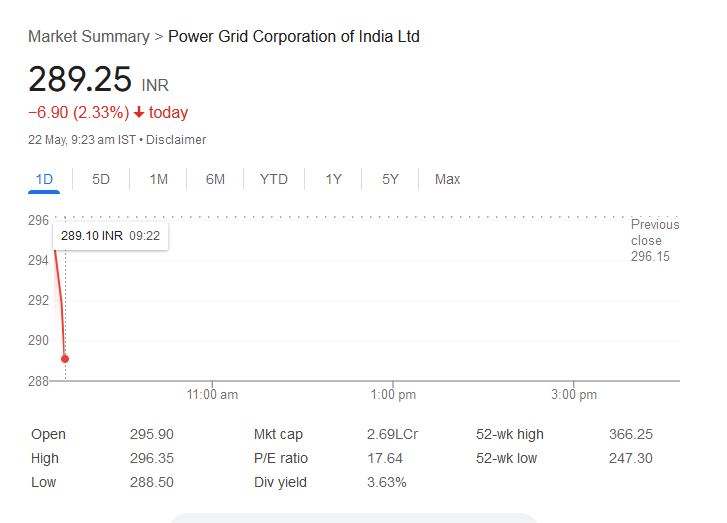Select the YTD tab
727x523 pixels.
(274, 179)
